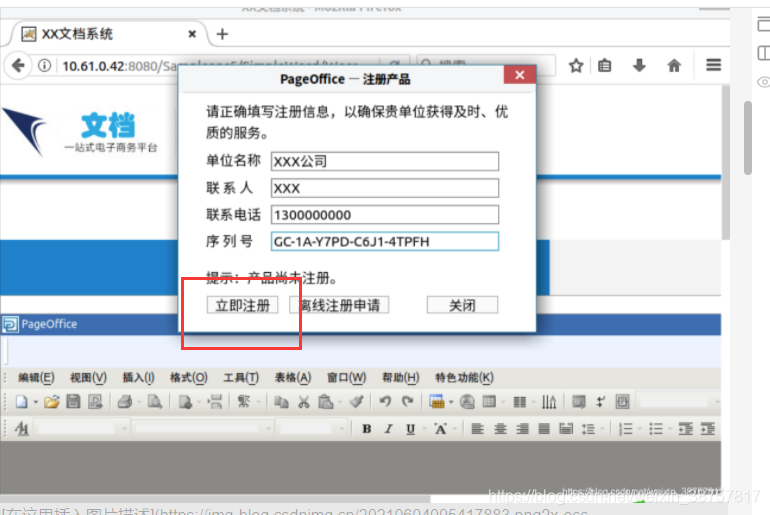Click the Print Preview magnifier icon
770x515 pixels.
click(155, 402)
